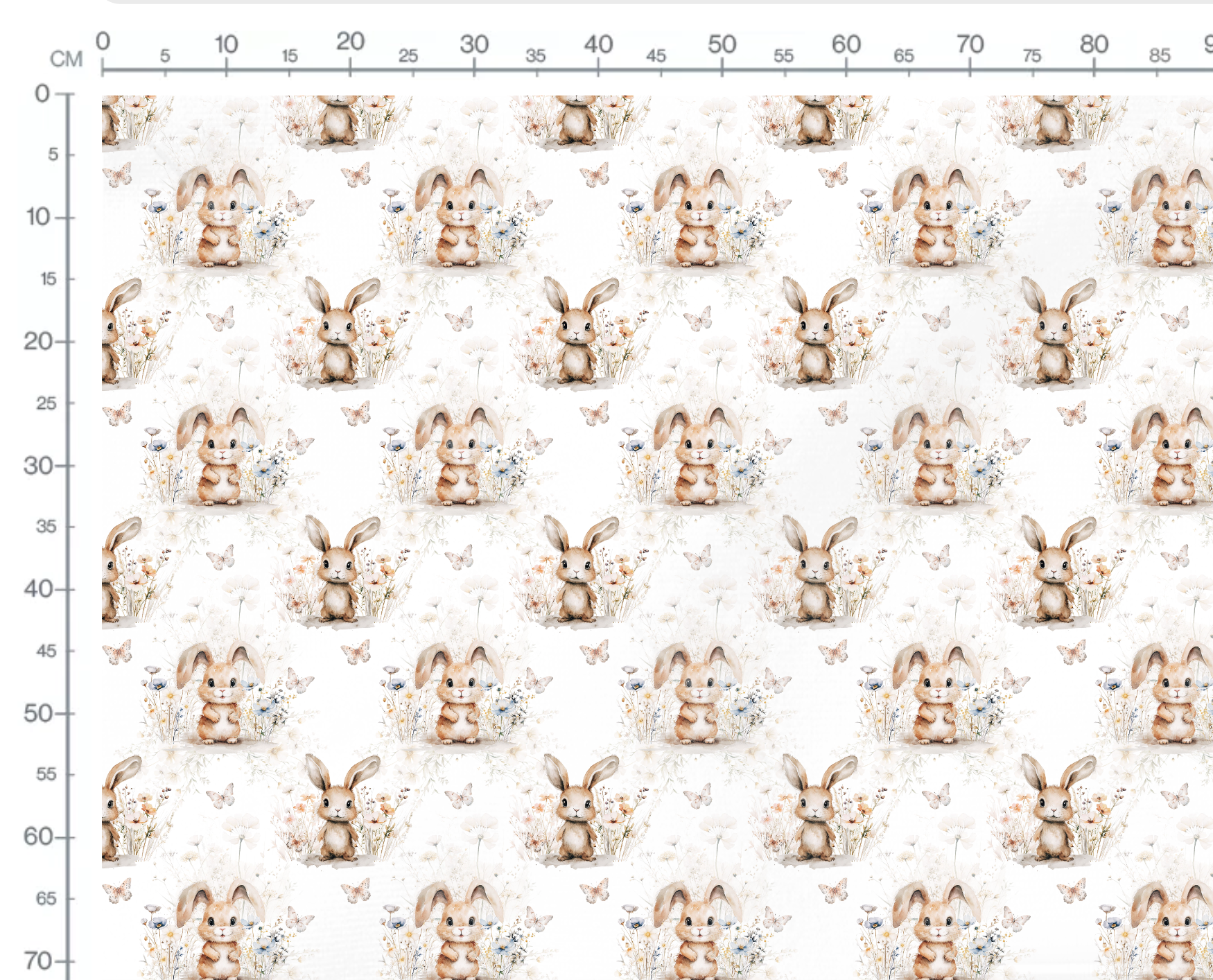Click the 65 mark on vertical ruler
The image size is (1213, 980).
pyautogui.click(x=46, y=899)
